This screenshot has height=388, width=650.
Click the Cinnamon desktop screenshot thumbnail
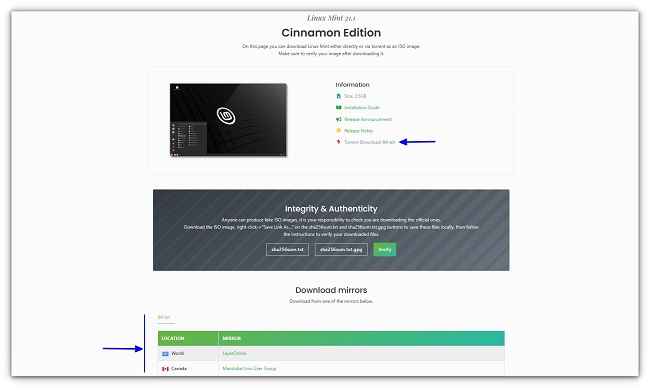click(228, 120)
